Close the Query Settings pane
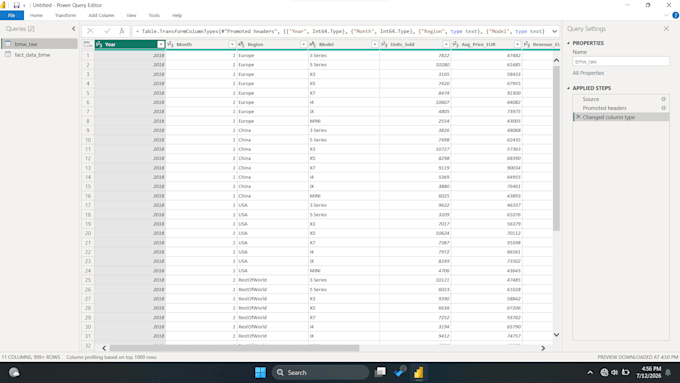The height and width of the screenshot is (383, 680). (x=666, y=29)
